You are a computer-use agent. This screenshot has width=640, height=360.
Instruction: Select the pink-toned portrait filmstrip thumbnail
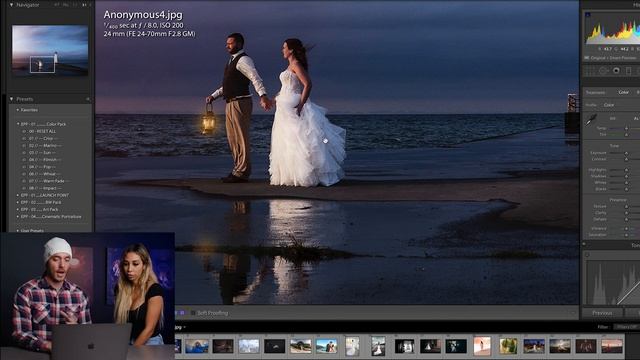(482, 346)
